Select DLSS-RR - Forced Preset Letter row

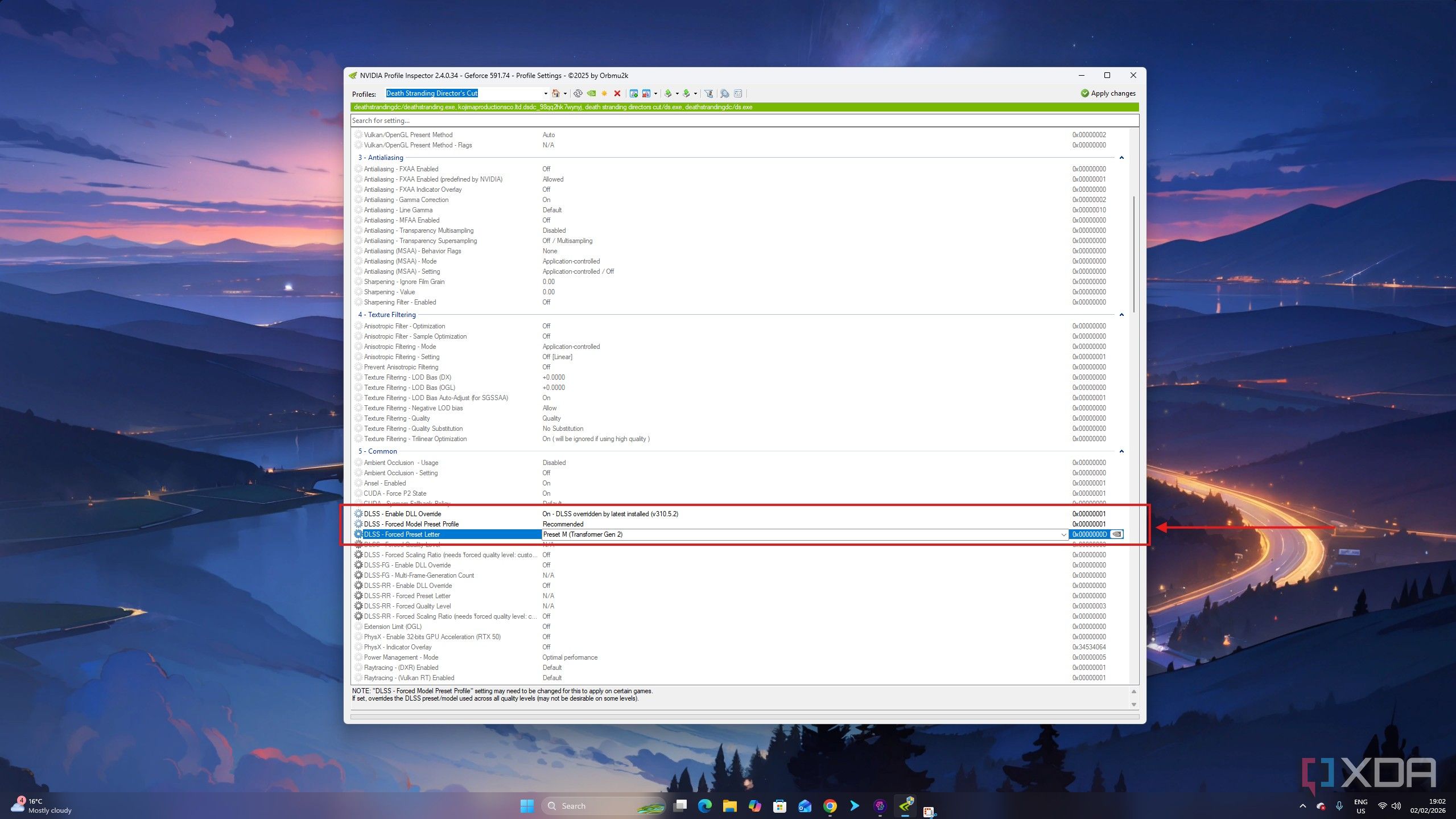738,596
